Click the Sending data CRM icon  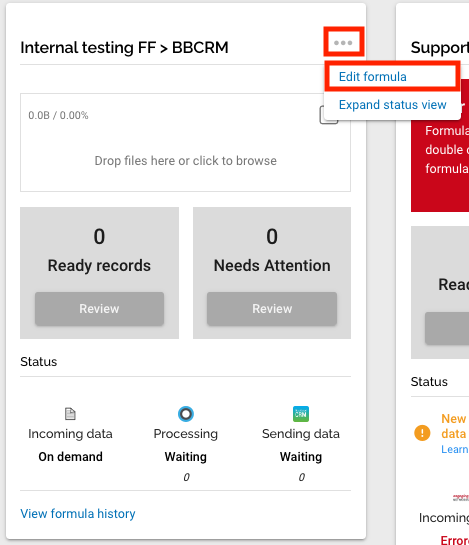(301, 414)
